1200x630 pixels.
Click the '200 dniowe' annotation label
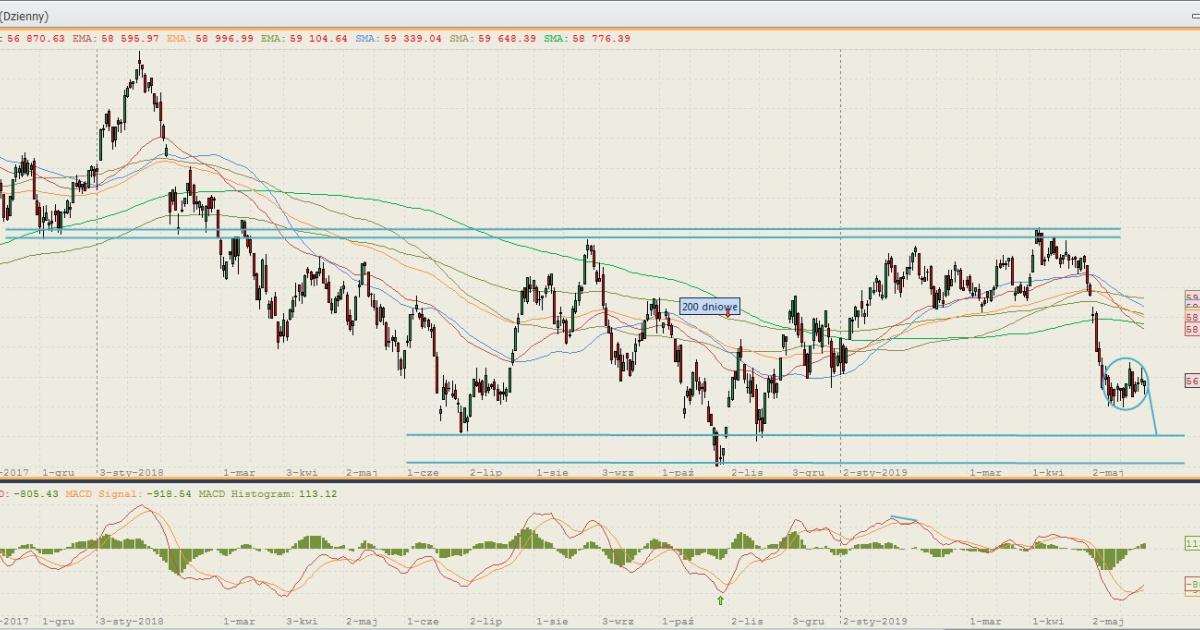[709, 306]
